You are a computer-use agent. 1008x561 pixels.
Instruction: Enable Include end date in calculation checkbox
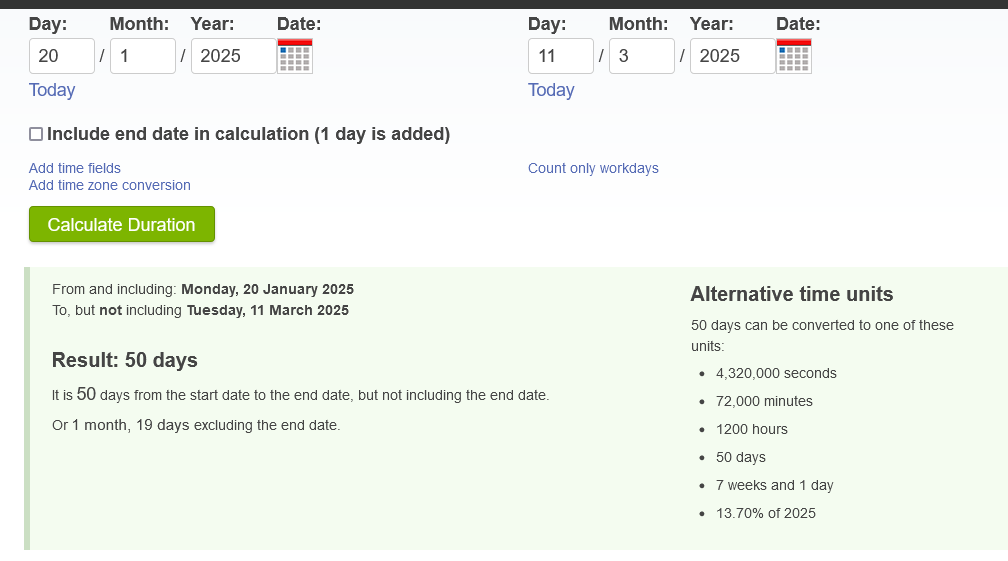[36, 134]
